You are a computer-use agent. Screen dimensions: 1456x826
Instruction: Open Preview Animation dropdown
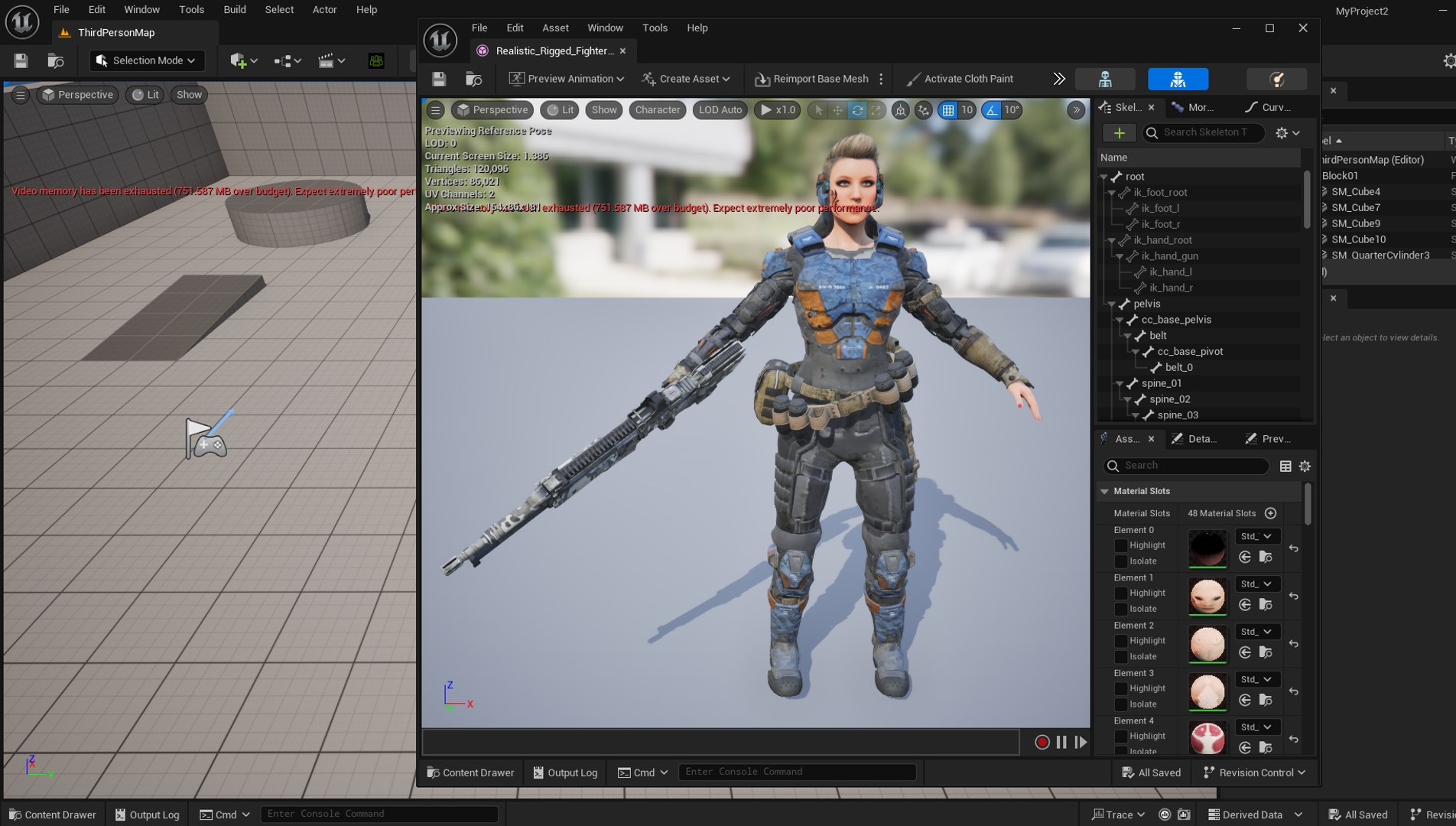click(x=567, y=79)
